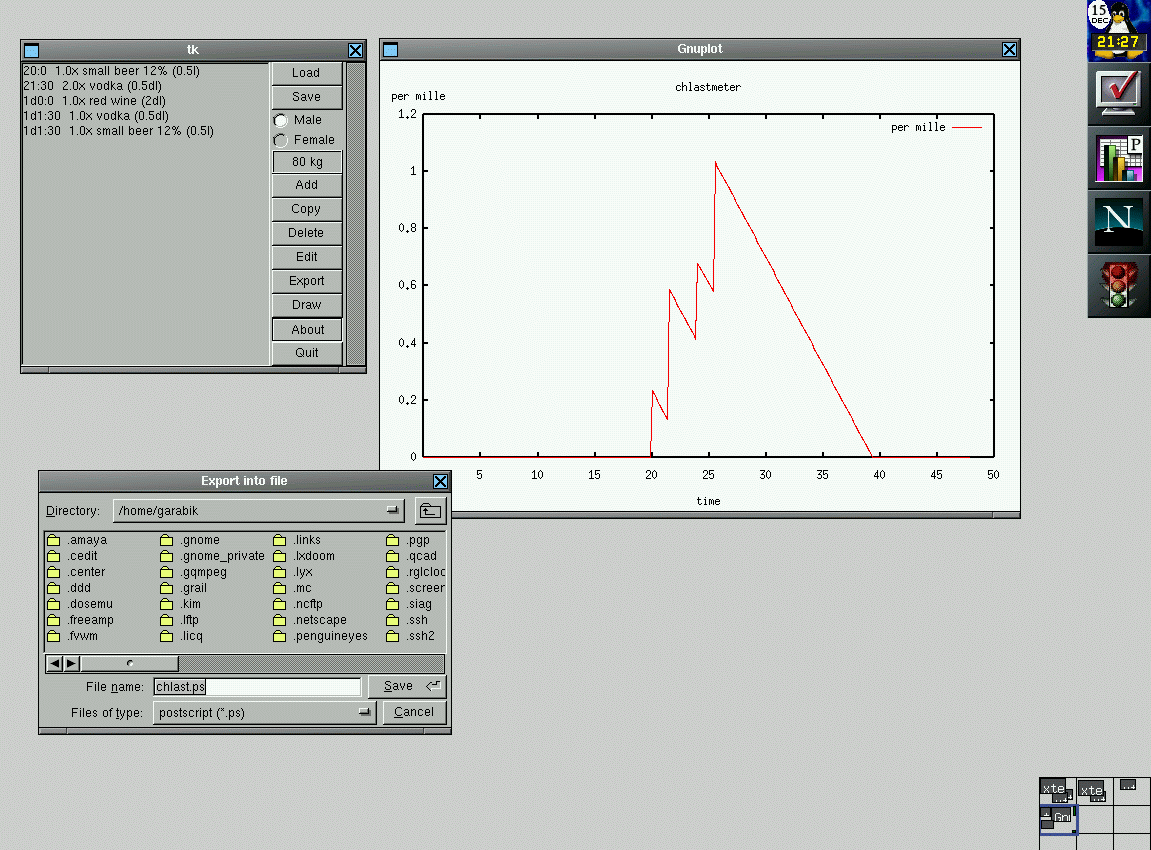This screenshot has height=850, width=1151.
Task: Open the Files of type dropdown
Action: (365, 713)
